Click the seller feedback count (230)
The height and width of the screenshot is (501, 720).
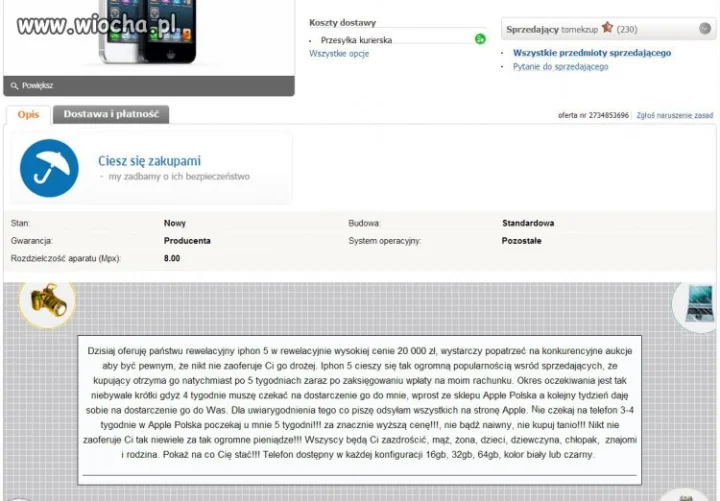click(x=627, y=29)
